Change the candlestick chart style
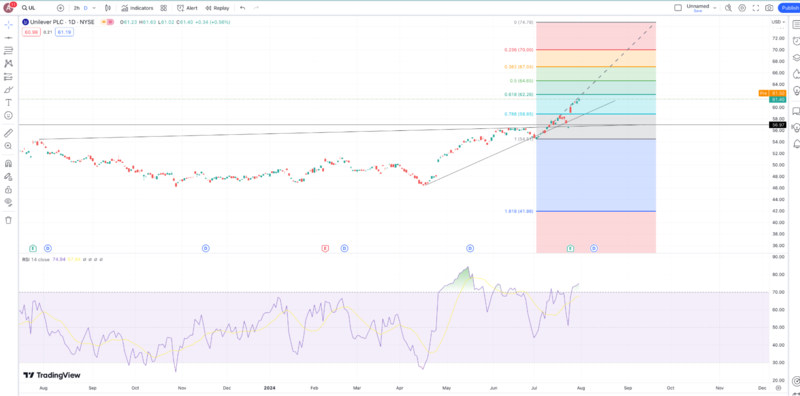This screenshot has height=396, width=800. [x=108, y=8]
